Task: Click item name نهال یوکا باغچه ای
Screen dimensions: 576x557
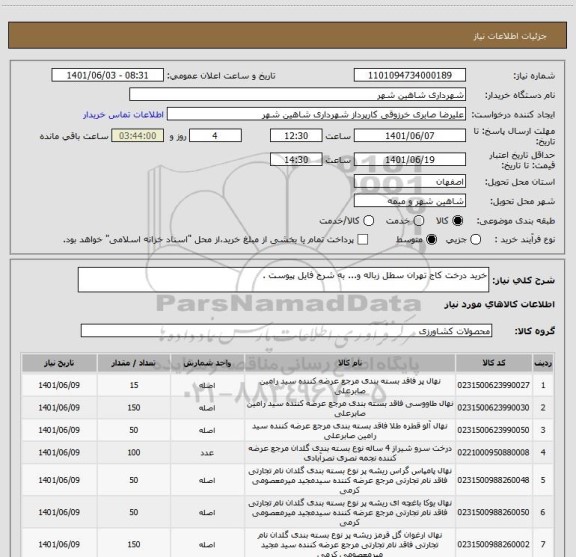Action: [350, 512]
